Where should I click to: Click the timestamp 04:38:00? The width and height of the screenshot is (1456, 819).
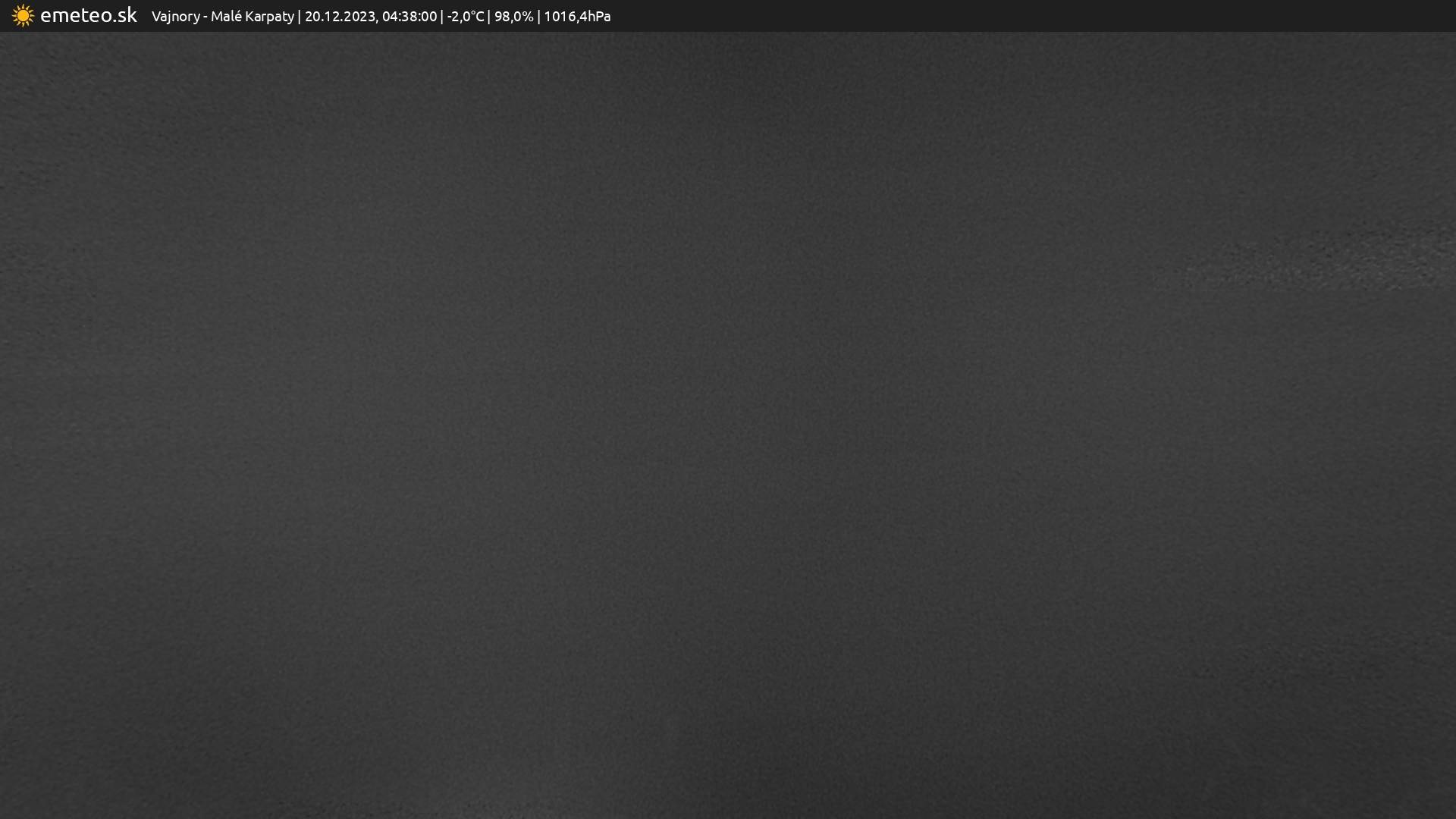click(409, 17)
